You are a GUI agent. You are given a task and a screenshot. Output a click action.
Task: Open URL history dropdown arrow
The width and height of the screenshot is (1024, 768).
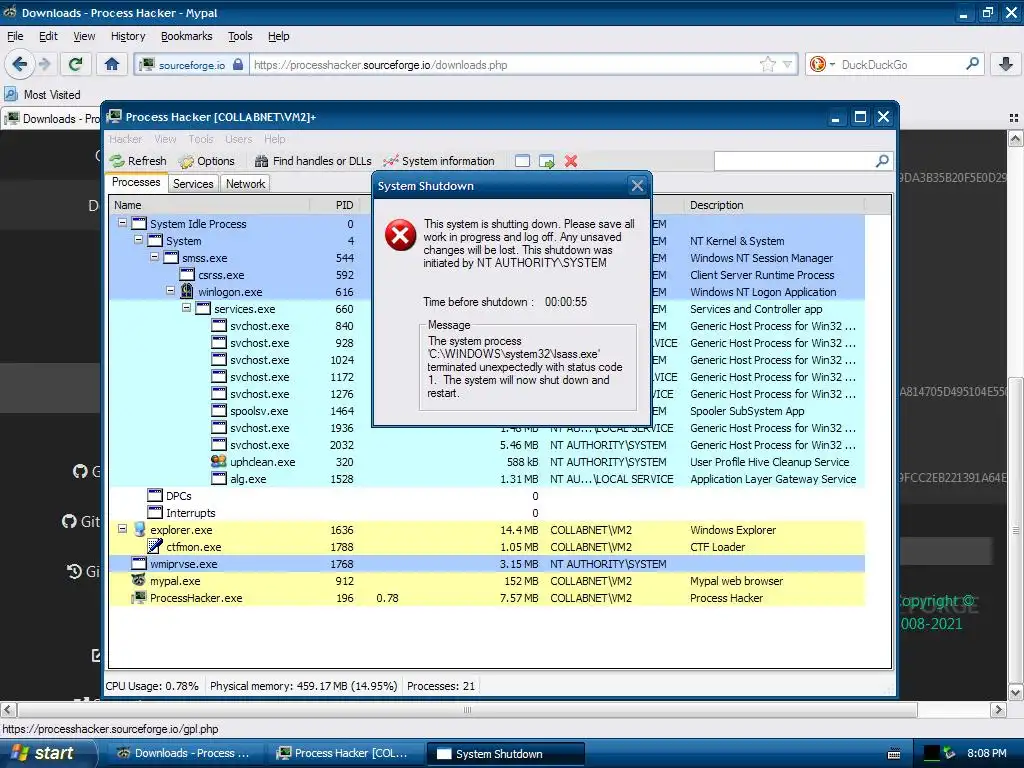[787, 64]
